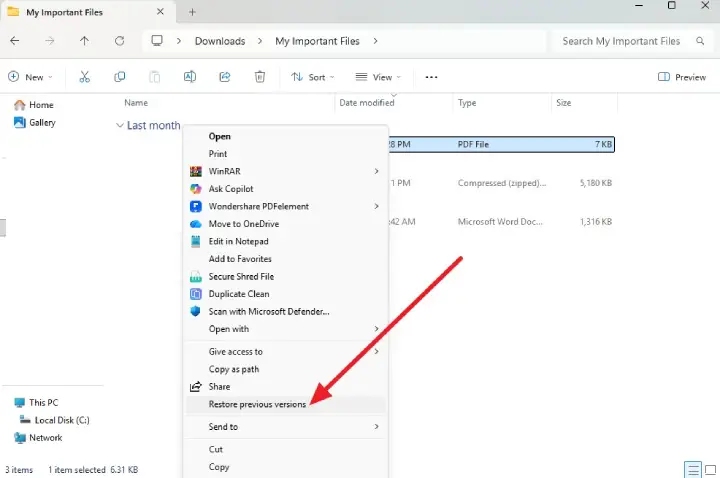Open This PC in navigation pane

coord(36,403)
